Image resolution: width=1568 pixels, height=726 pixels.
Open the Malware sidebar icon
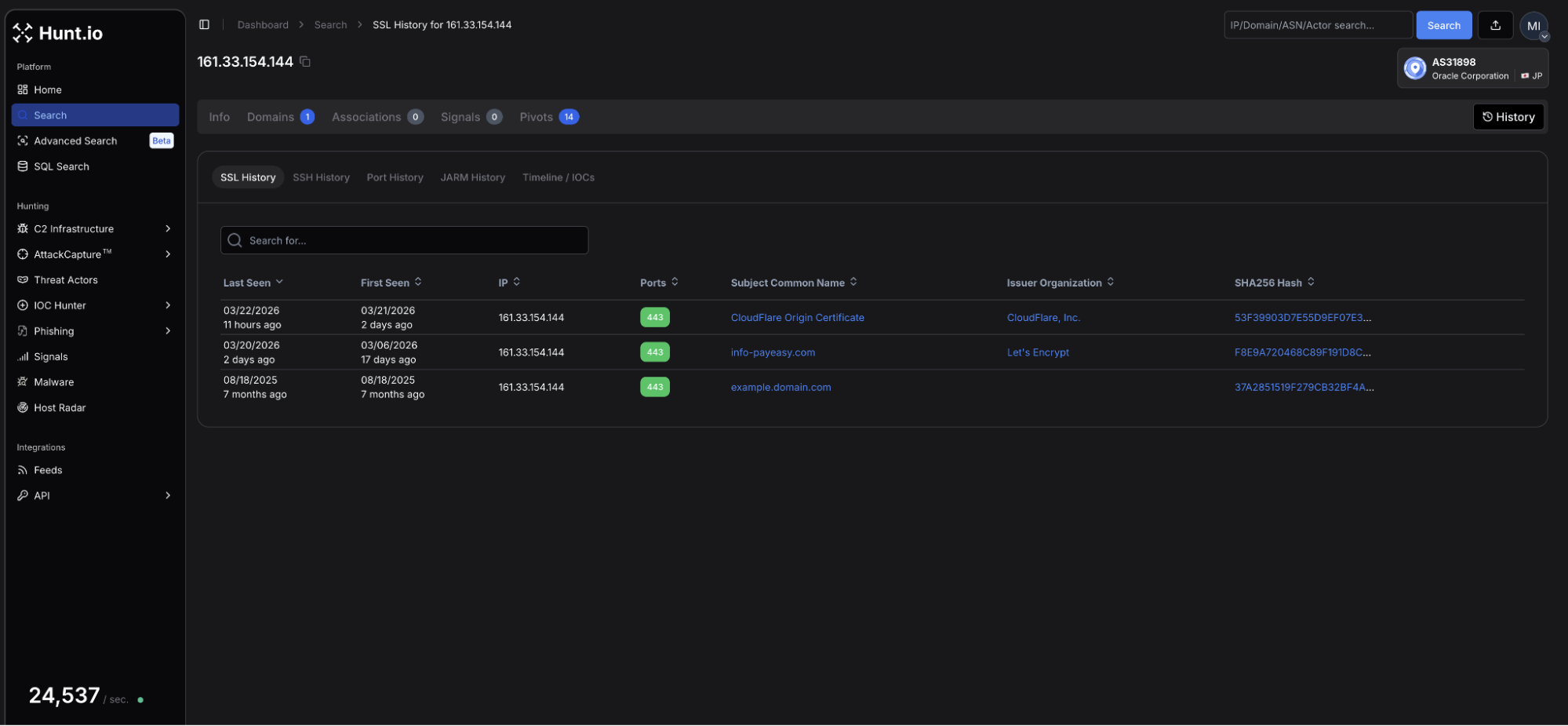pos(23,382)
